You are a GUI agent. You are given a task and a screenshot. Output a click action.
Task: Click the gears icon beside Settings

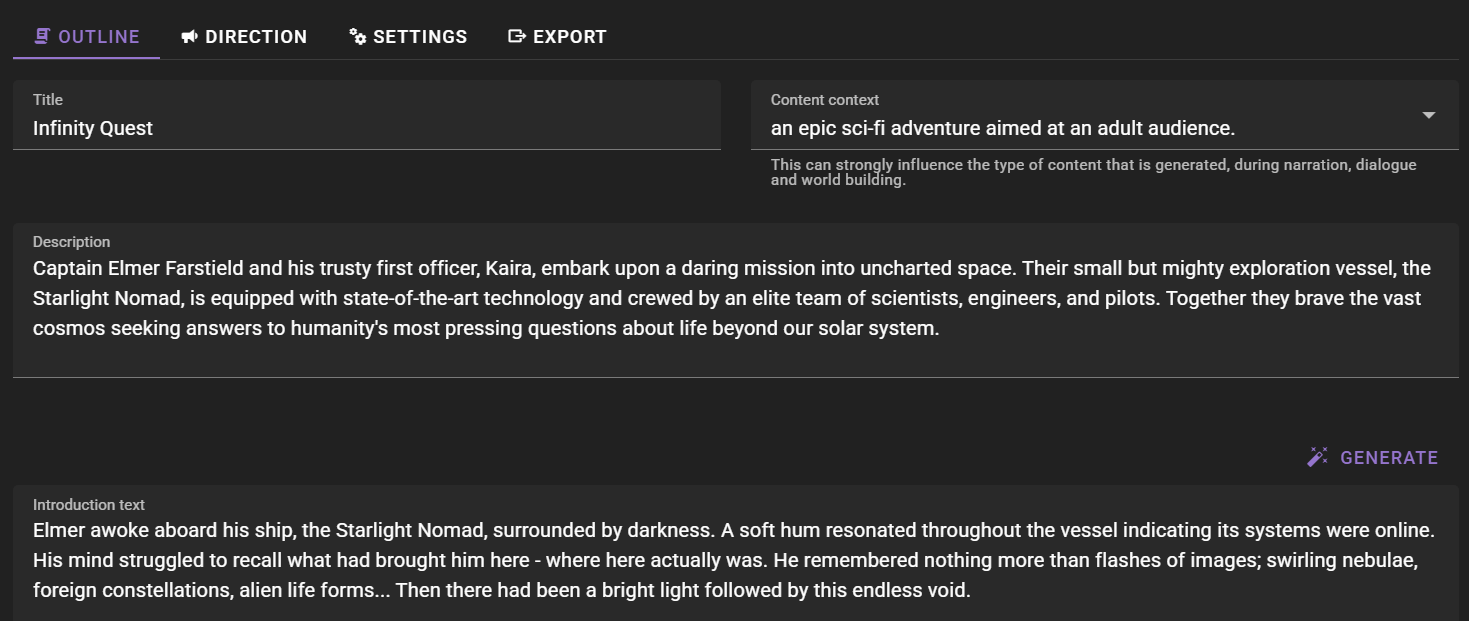point(358,36)
